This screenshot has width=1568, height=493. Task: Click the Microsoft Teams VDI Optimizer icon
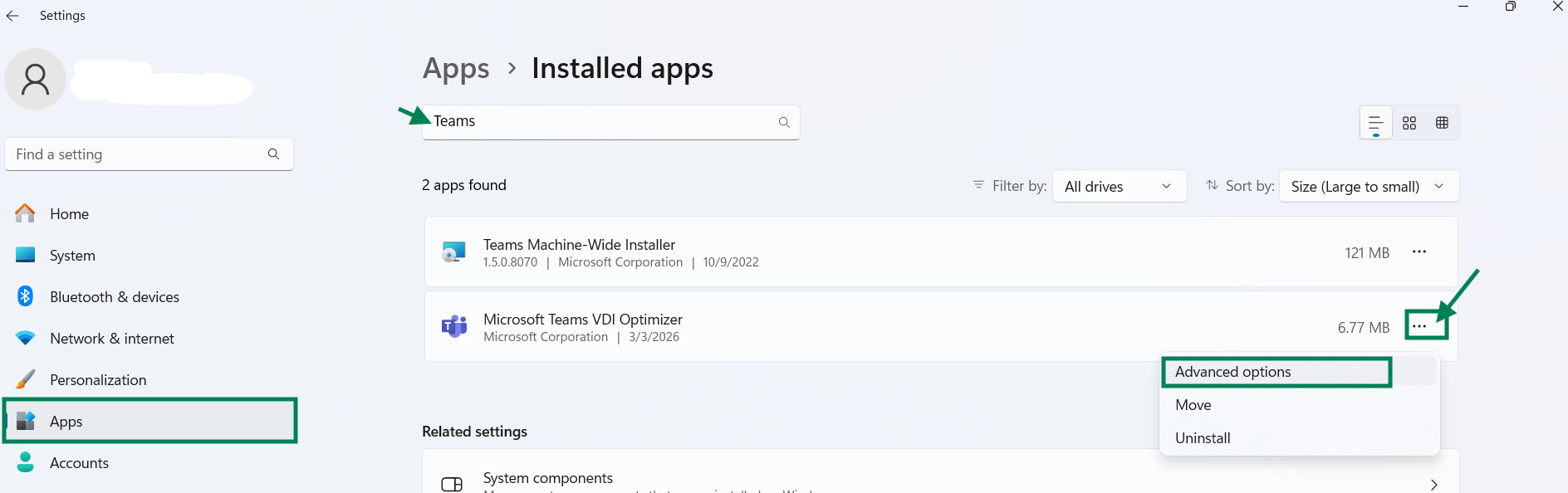(x=453, y=327)
